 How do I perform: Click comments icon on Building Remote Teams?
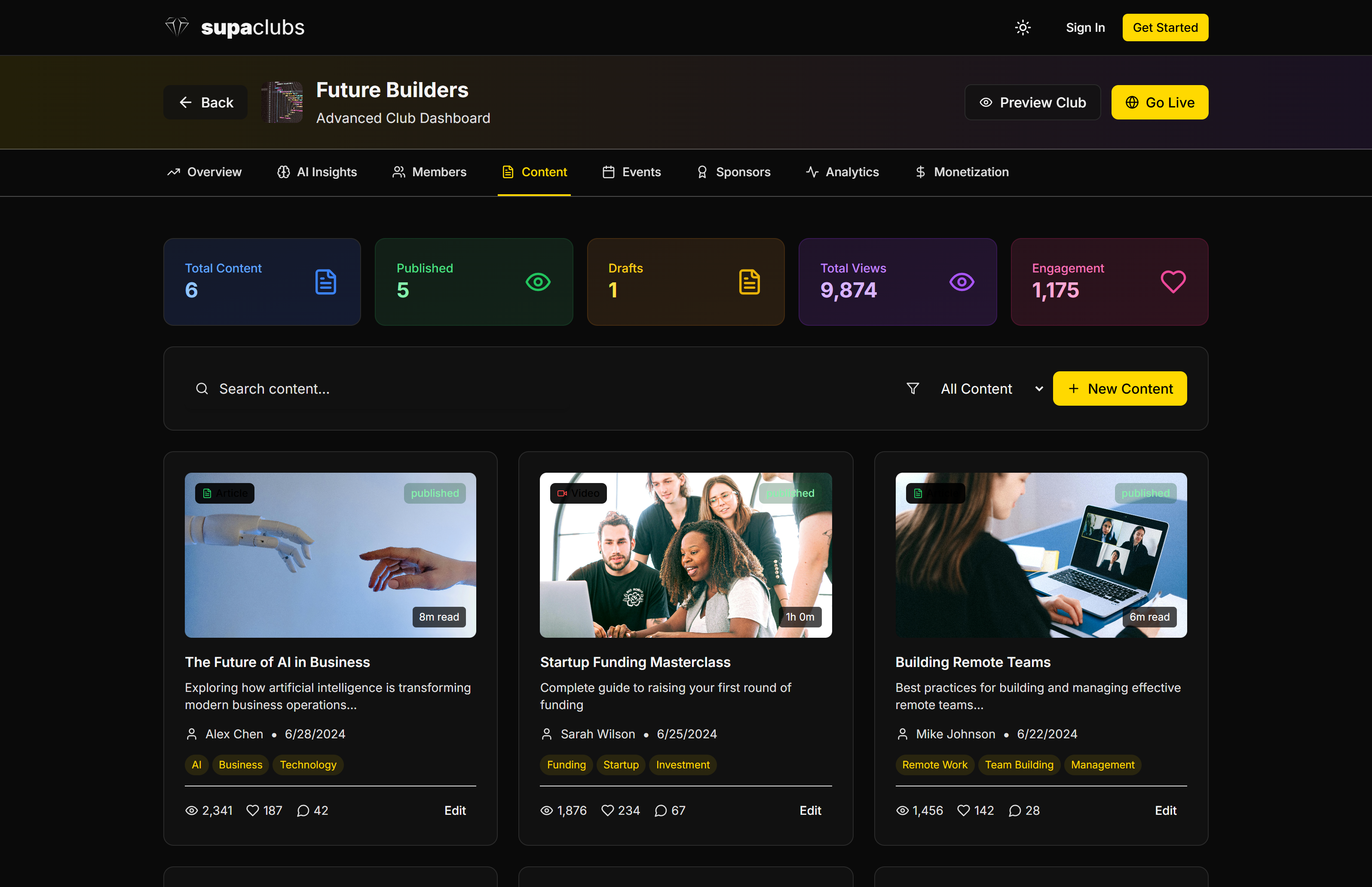click(1014, 811)
